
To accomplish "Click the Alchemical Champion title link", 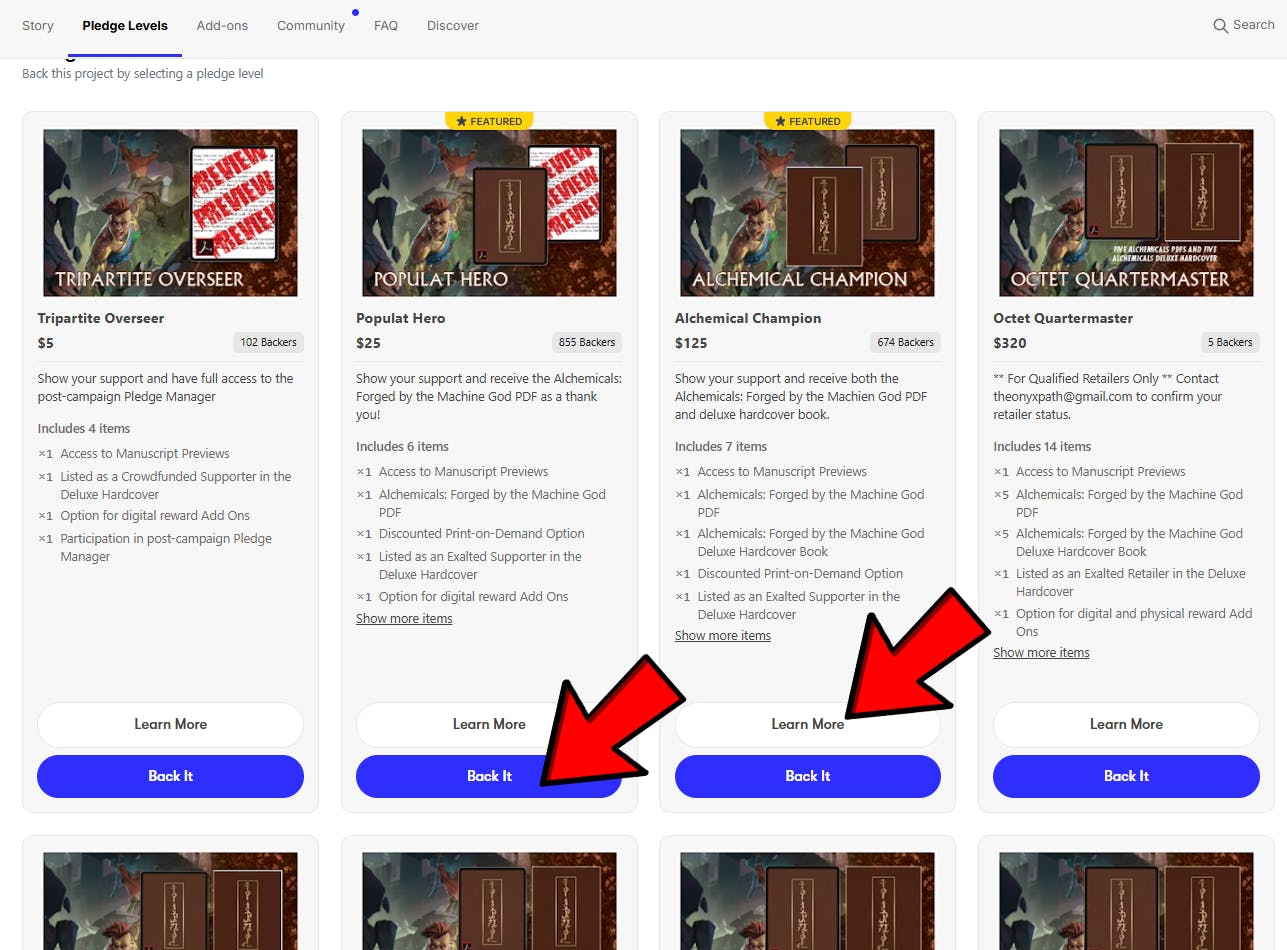I will coord(748,318).
